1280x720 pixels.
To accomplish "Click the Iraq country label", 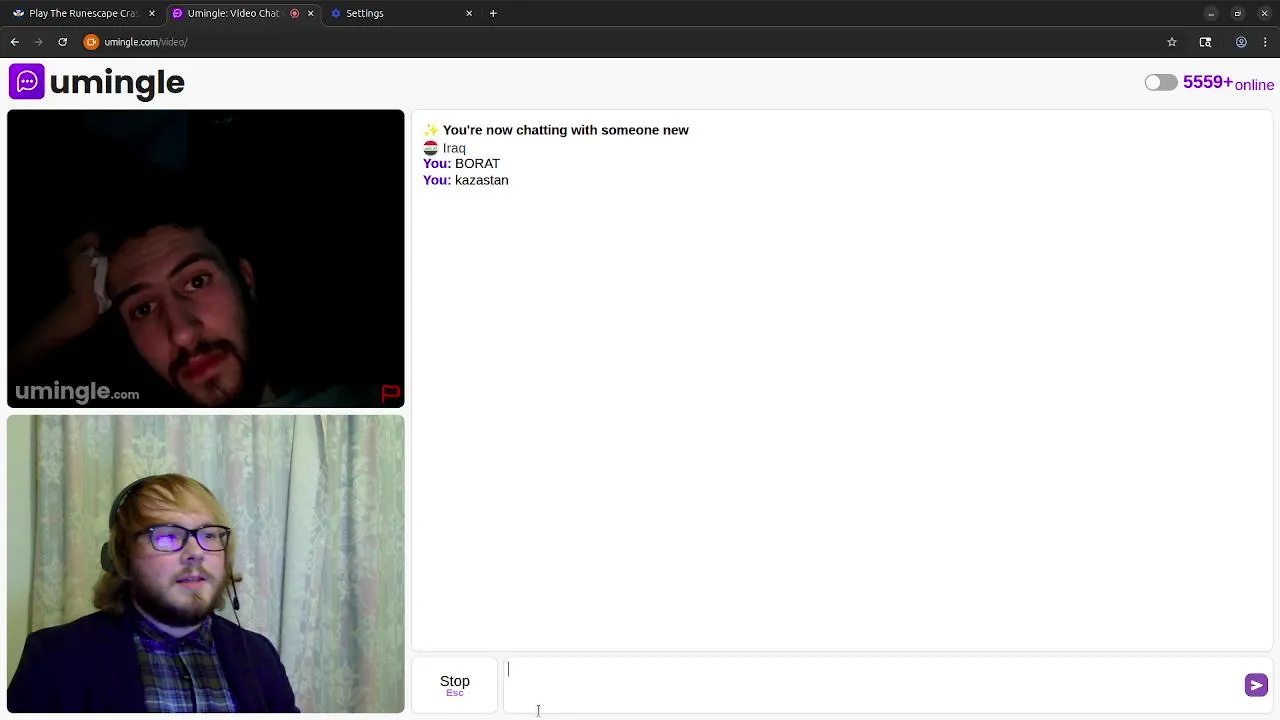I will pyautogui.click(x=454, y=148).
